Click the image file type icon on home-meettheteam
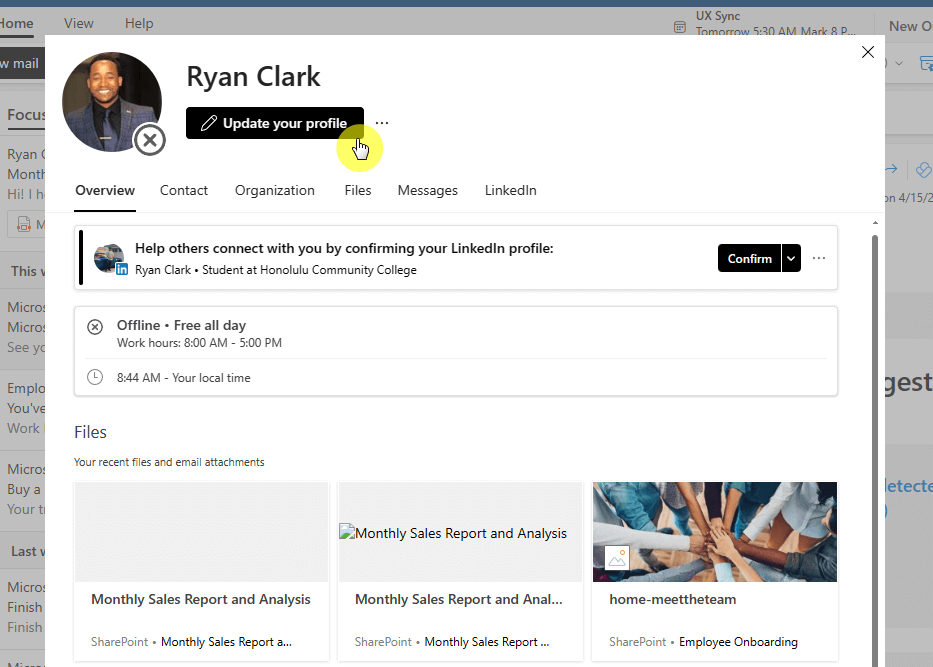 coord(617,558)
